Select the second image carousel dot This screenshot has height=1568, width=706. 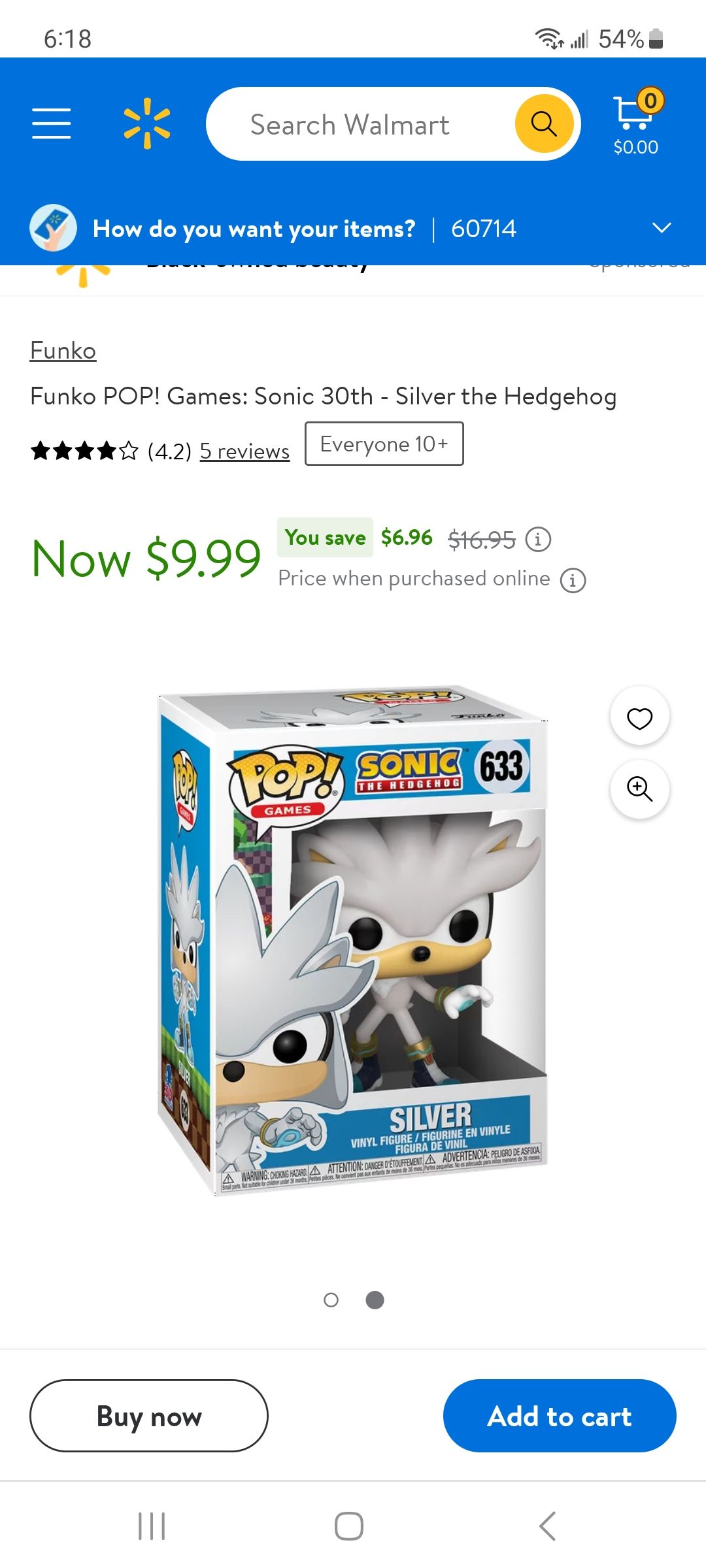[375, 1300]
